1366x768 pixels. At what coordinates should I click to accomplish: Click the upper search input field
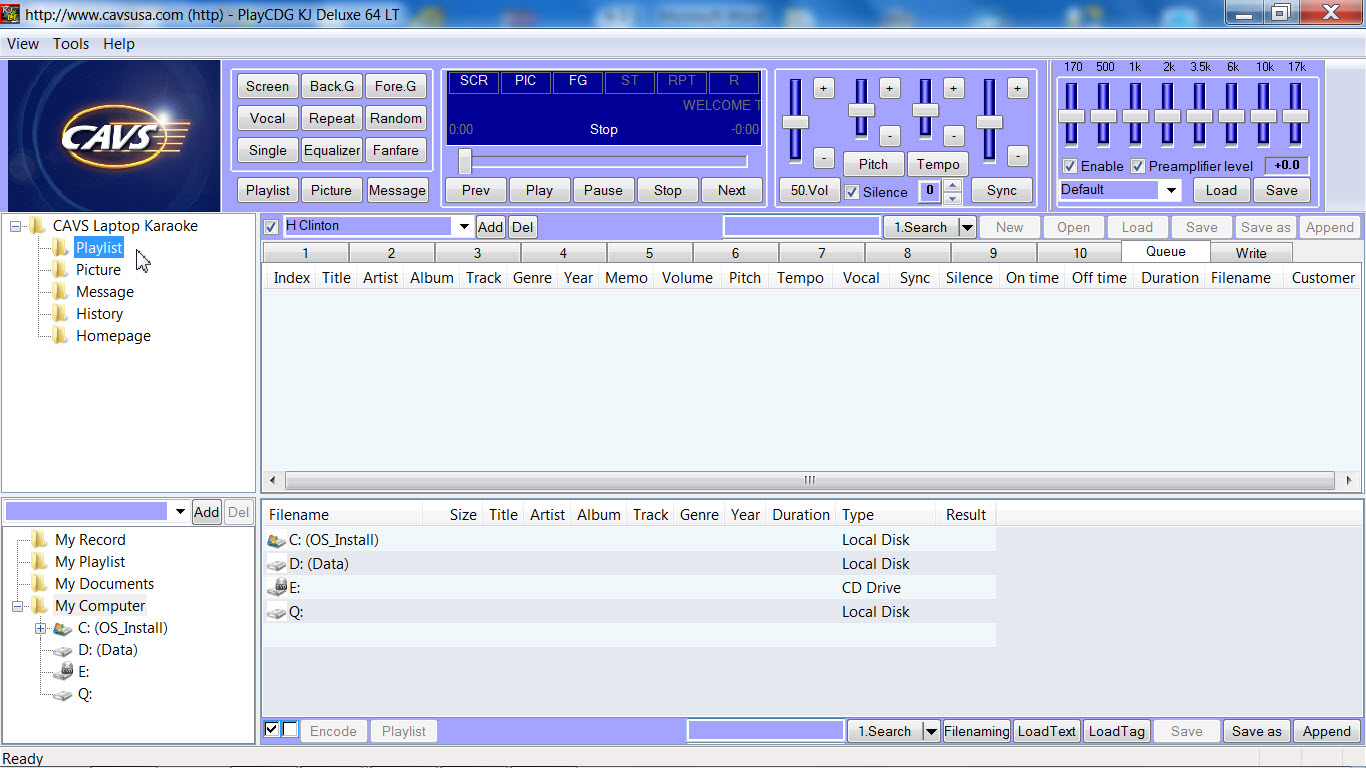[802, 227]
